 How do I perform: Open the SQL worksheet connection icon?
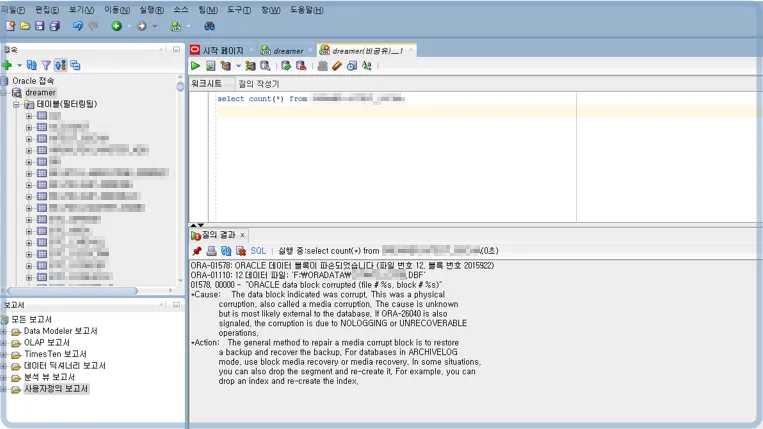pyautogui.click(x=176, y=26)
